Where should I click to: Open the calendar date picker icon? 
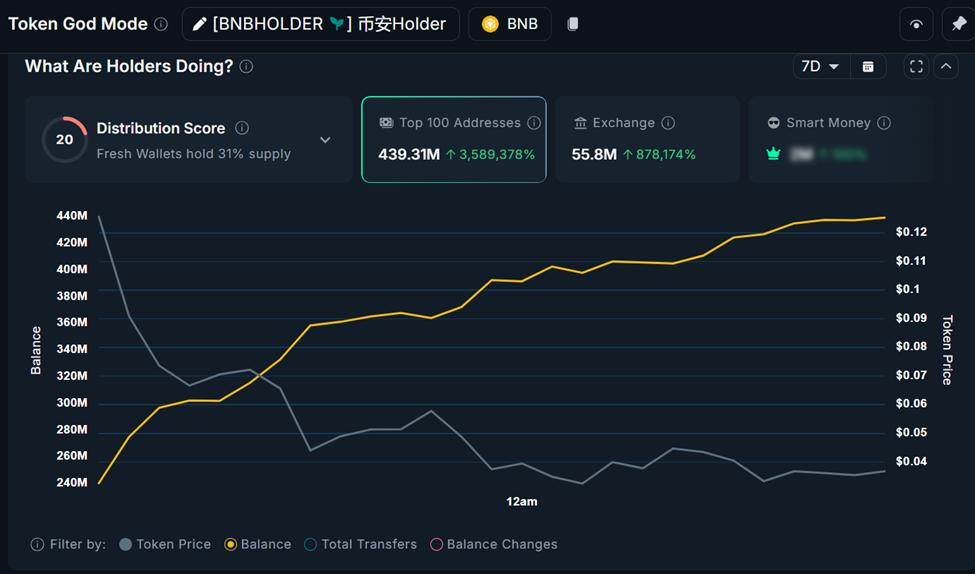[x=868, y=66]
